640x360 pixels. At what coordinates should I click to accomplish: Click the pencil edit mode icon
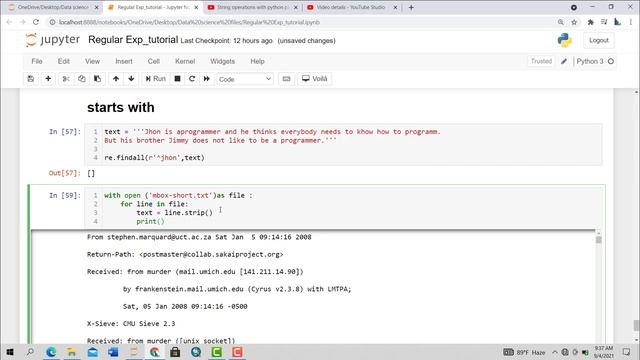click(564, 61)
